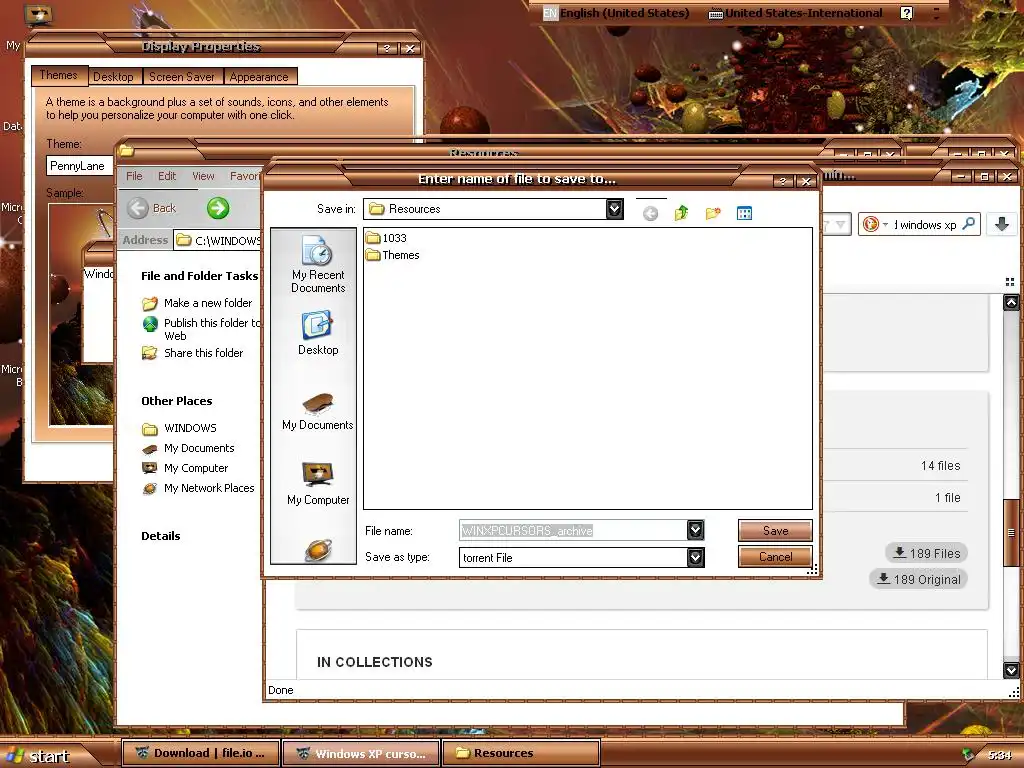The image size is (1024, 768).
Task: Open the View menu in Explorer
Action: [203, 176]
